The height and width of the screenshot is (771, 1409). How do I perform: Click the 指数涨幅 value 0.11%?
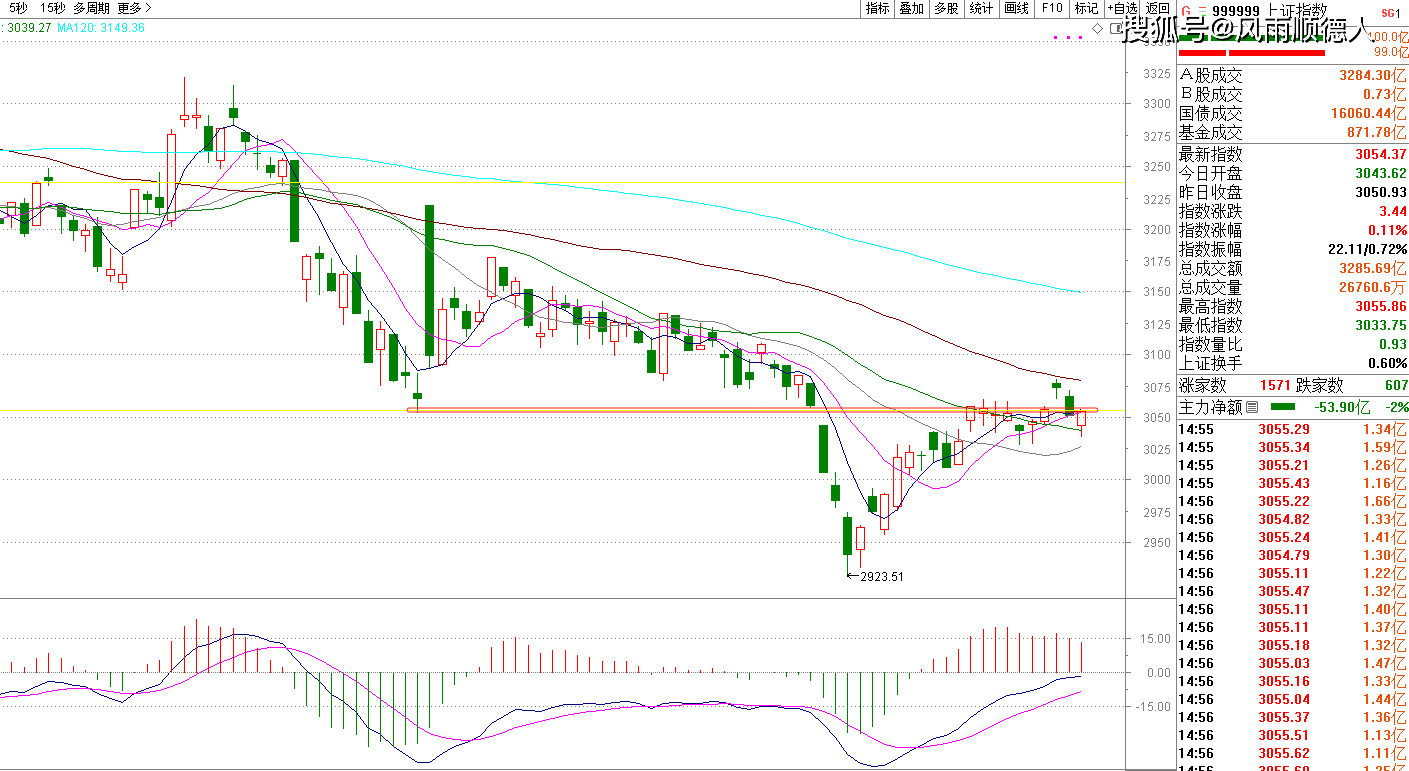pos(1388,230)
